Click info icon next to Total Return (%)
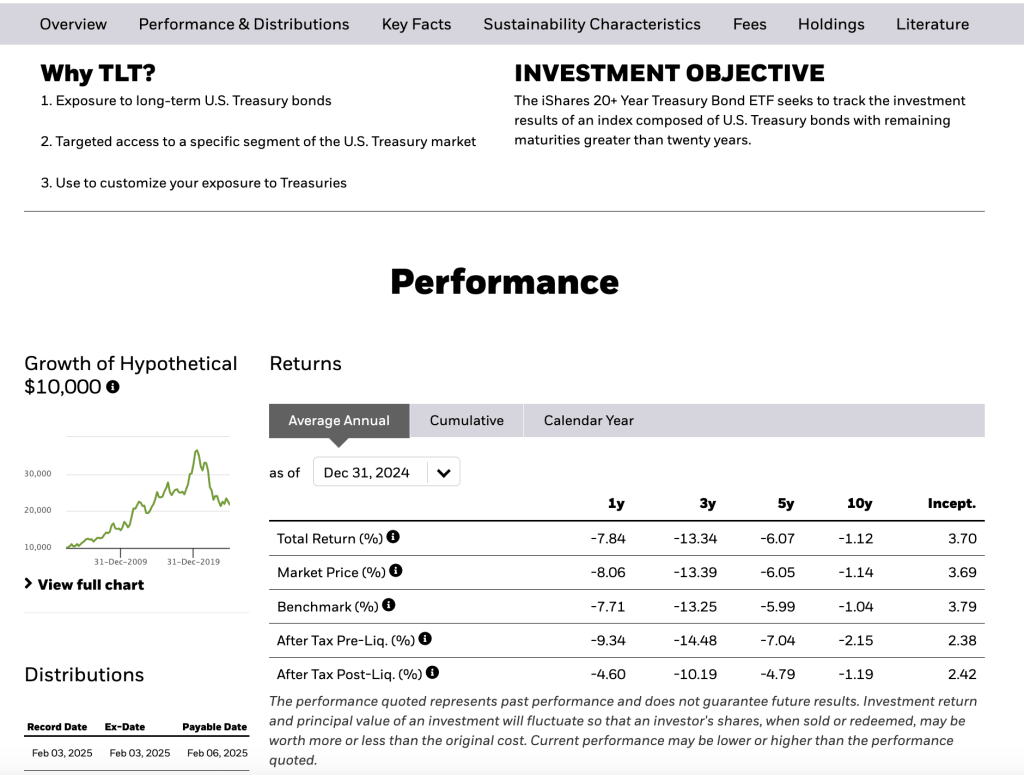 tap(393, 537)
